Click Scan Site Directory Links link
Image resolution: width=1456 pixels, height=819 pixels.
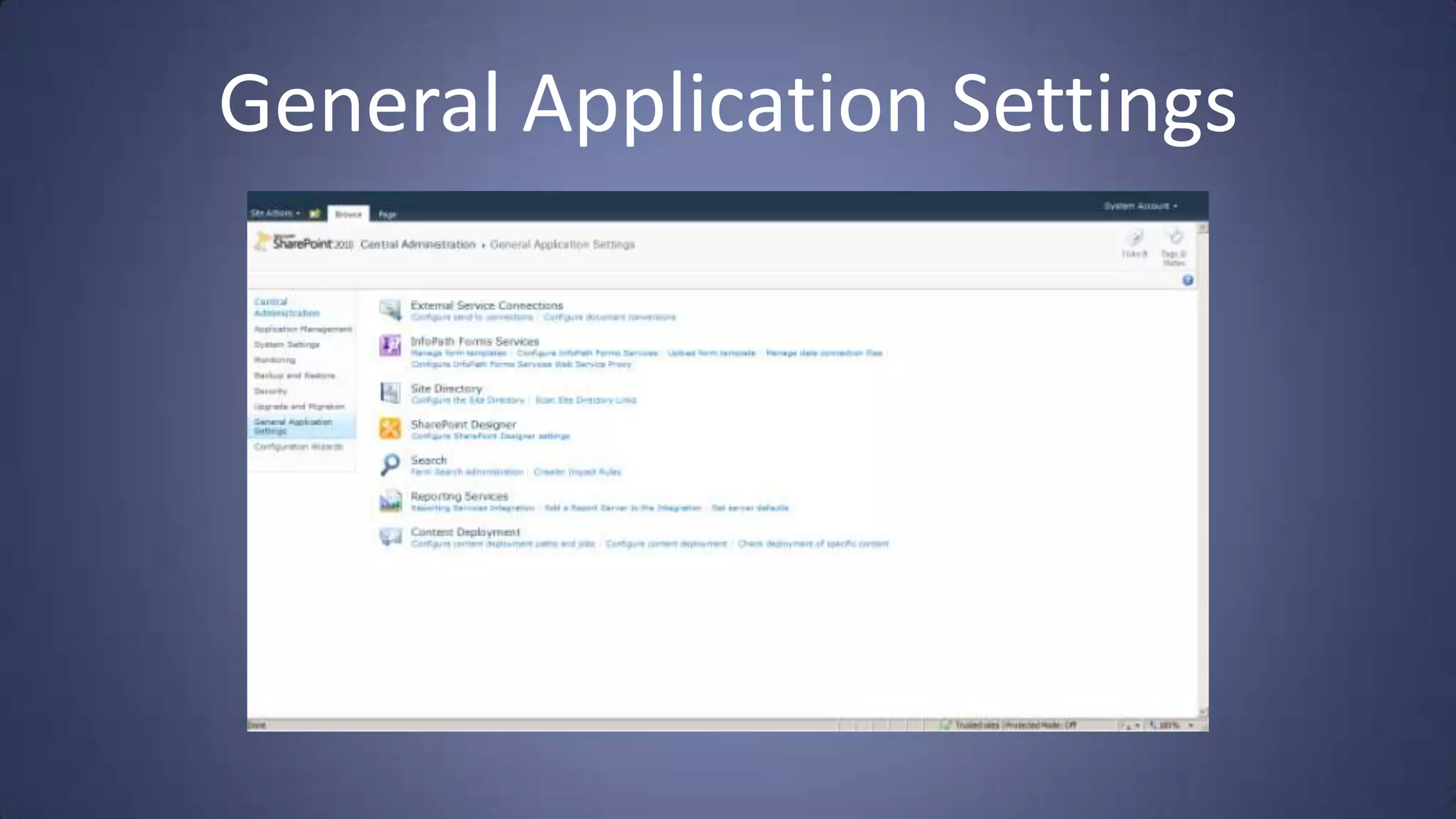point(586,400)
